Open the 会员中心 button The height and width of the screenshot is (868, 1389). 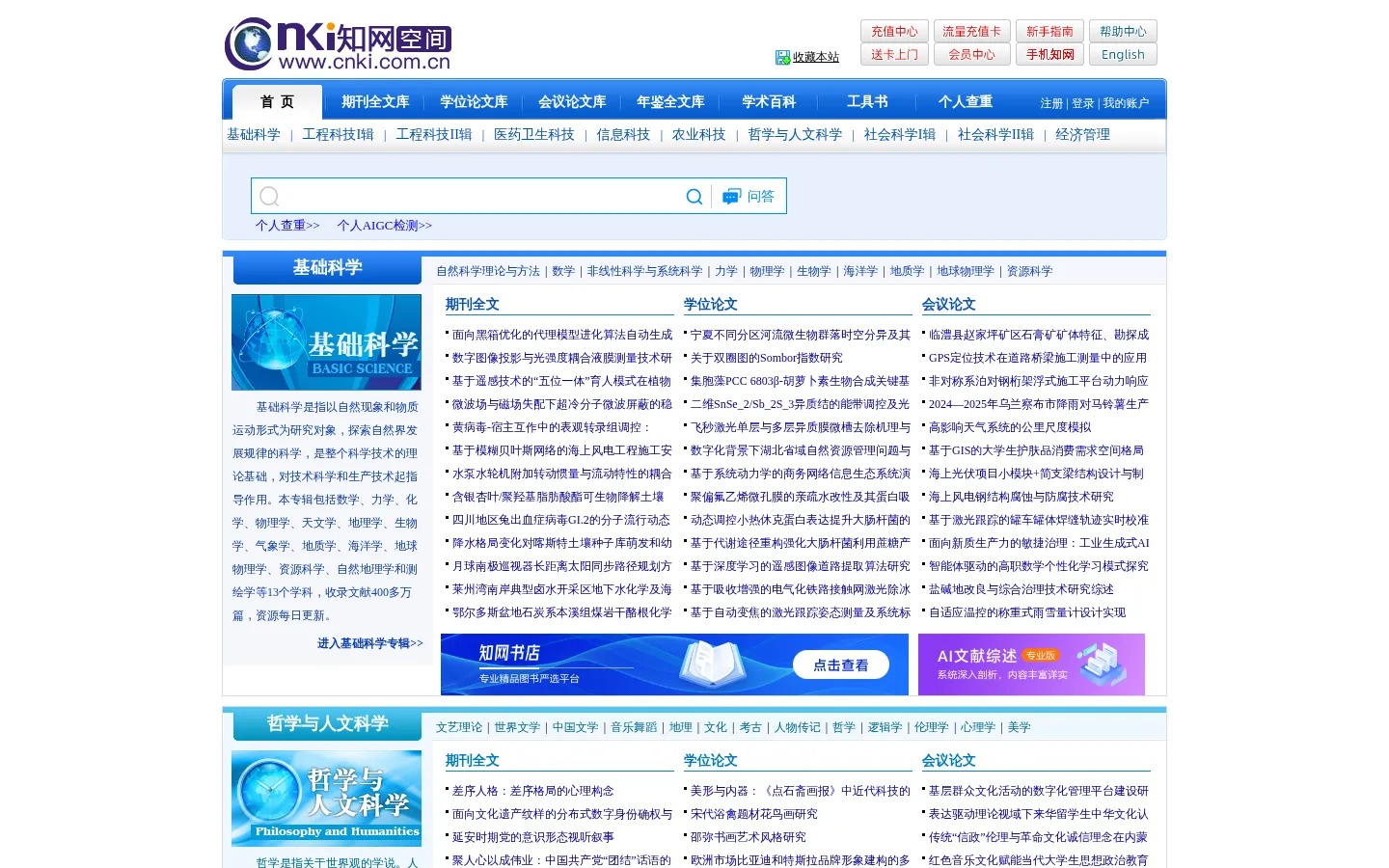pyautogui.click(x=971, y=55)
